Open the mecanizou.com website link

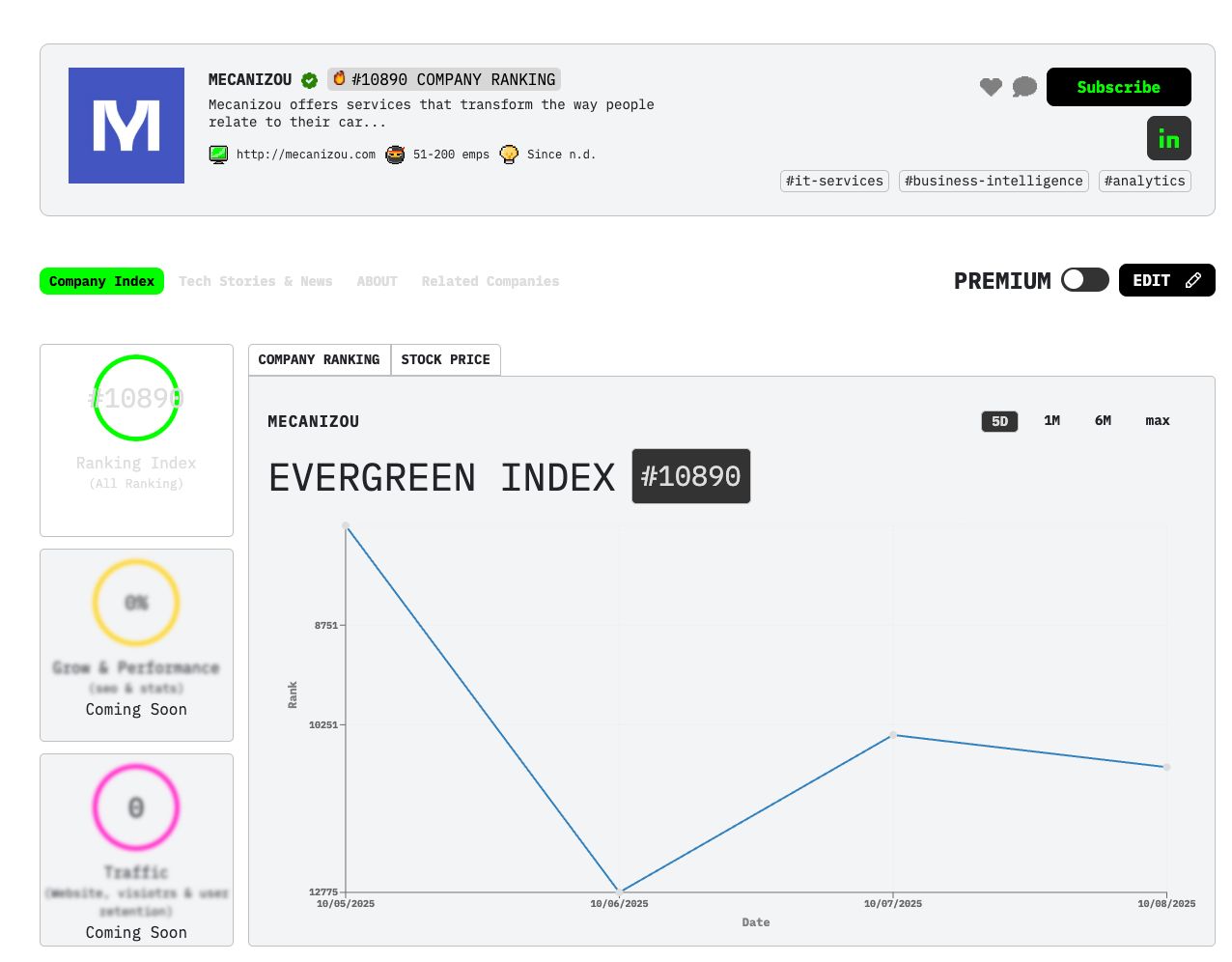(x=305, y=155)
